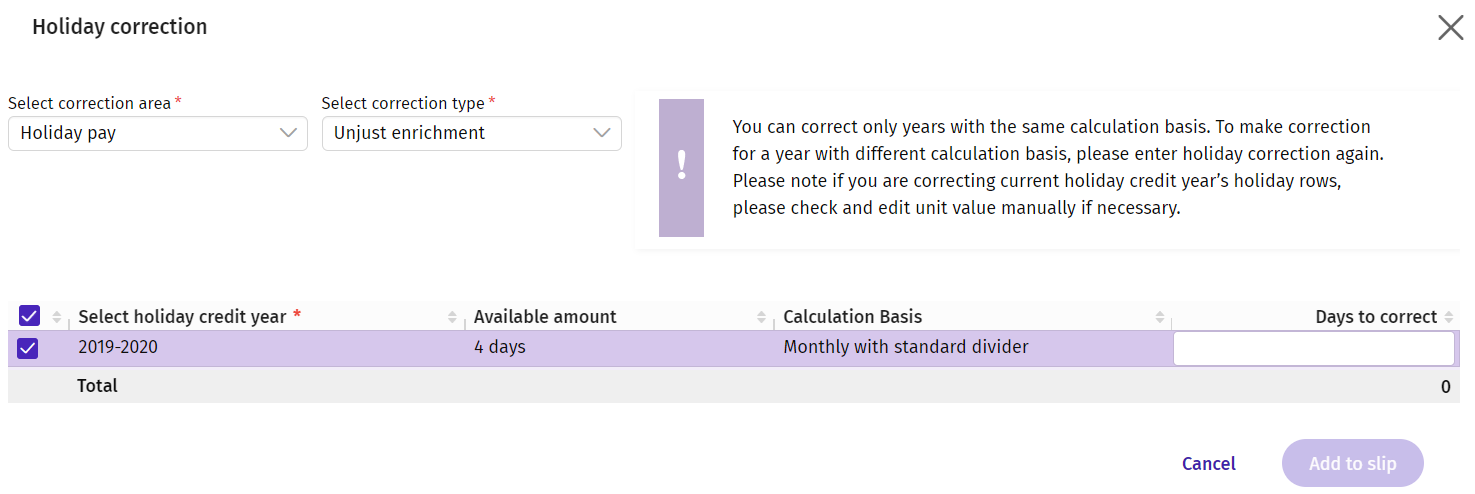Select the 2019-2020 holiday credit year row
This screenshot has height=494, width=1475.
pyautogui.click(x=734, y=348)
